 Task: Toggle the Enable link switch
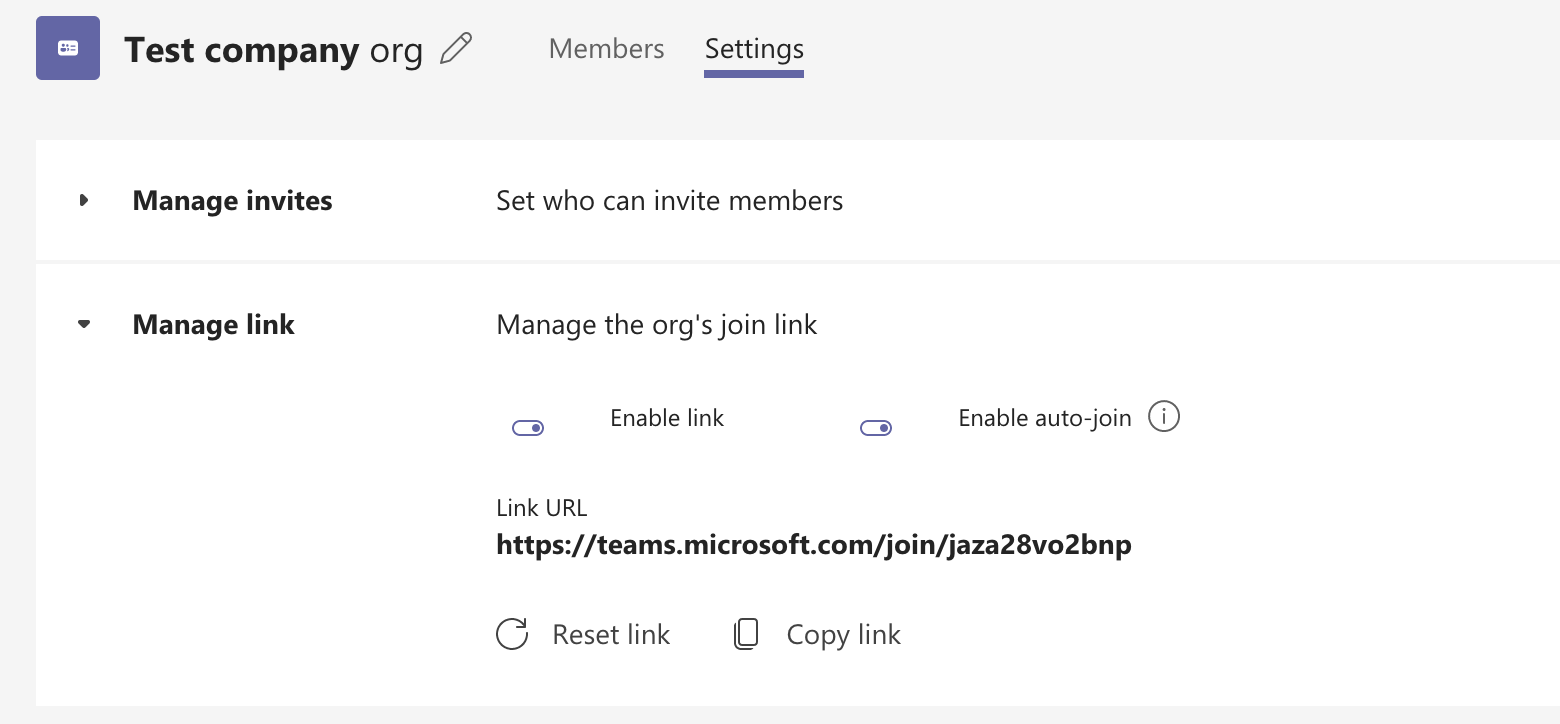coord(528,428)
